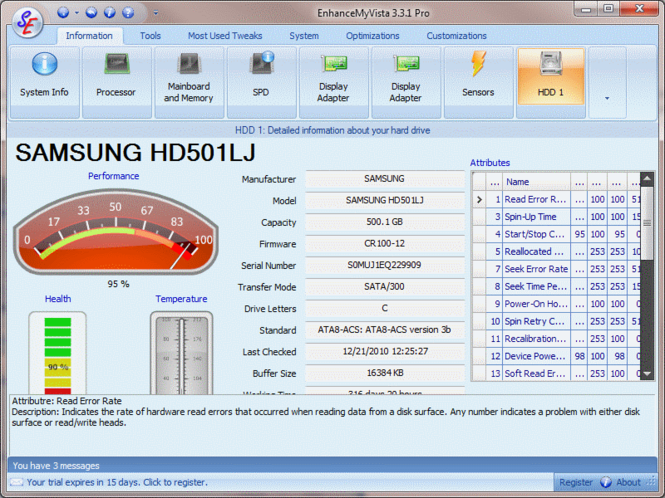This screenshot has width=665, height=498.
Task: Open the quick access toolbar customize arrow
Action: point(156,13)
